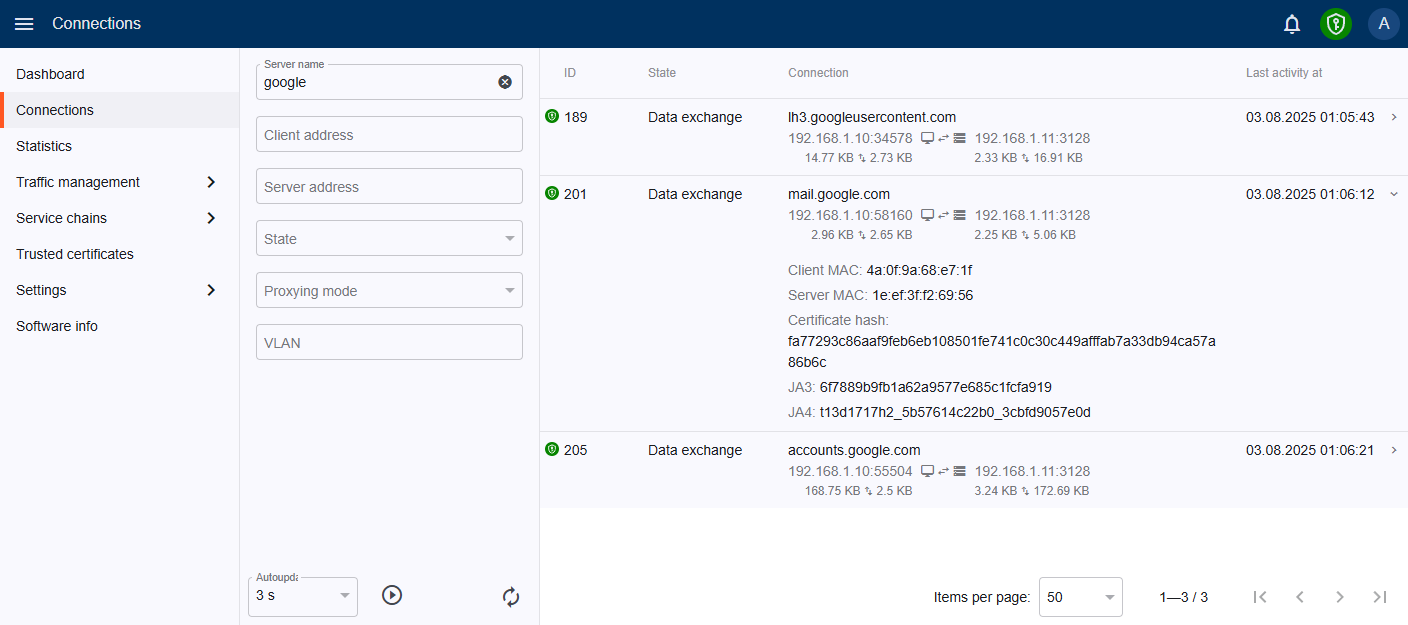Click the green shield status icon in header

click(x=1335, y=24)
